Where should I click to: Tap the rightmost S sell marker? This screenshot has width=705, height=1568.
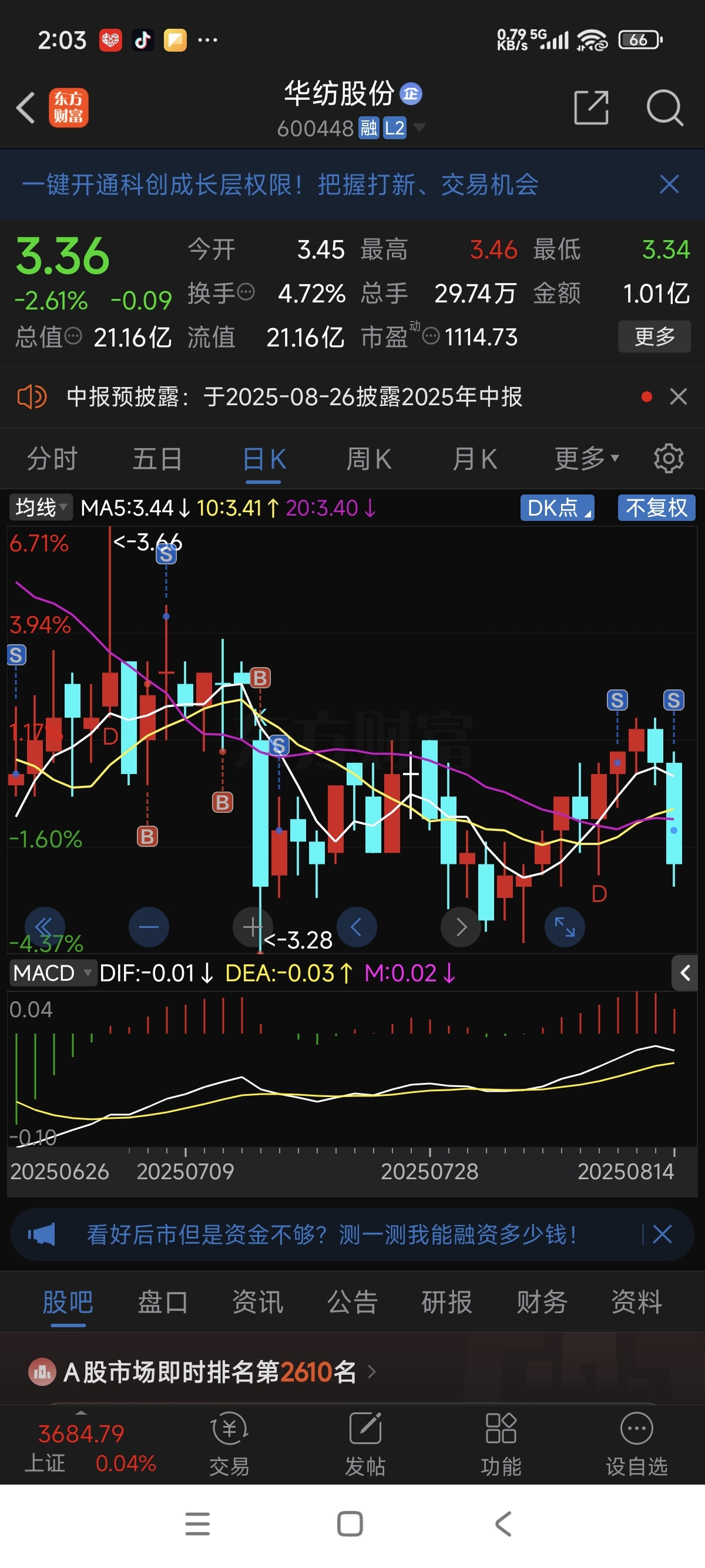click(x=673, y=700)
